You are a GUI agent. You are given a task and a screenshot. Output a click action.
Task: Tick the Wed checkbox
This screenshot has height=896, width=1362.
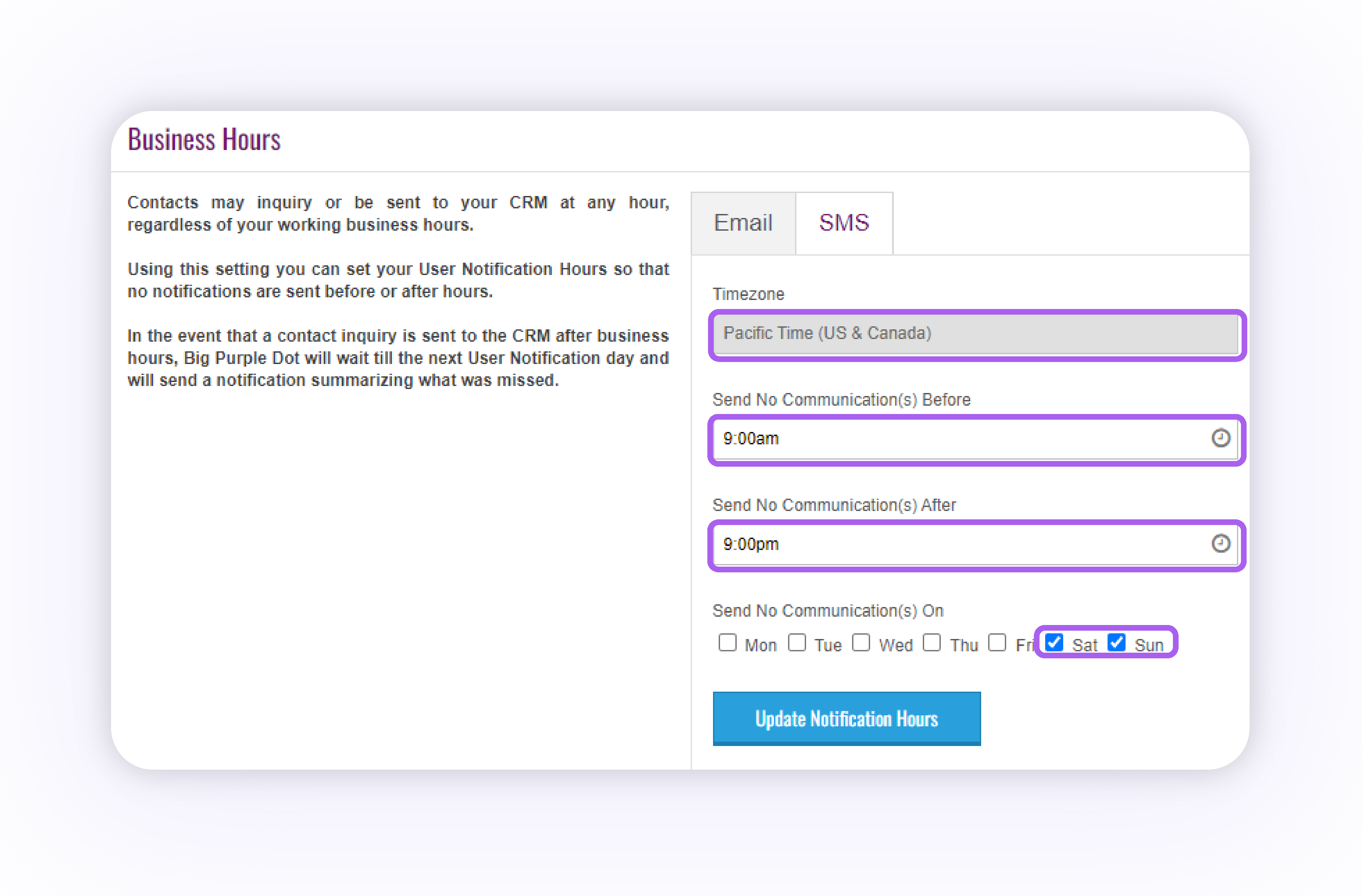[861, 643]
